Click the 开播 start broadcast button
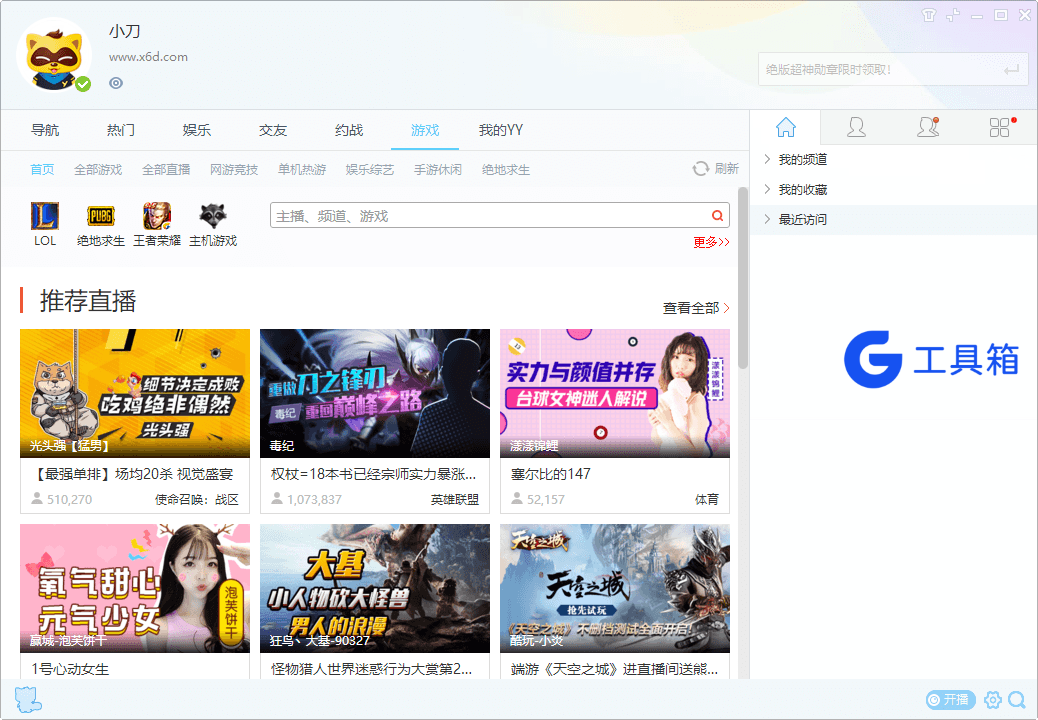Image resolution: width=1038 pixels, height=720 pixels. pos(950,699)
